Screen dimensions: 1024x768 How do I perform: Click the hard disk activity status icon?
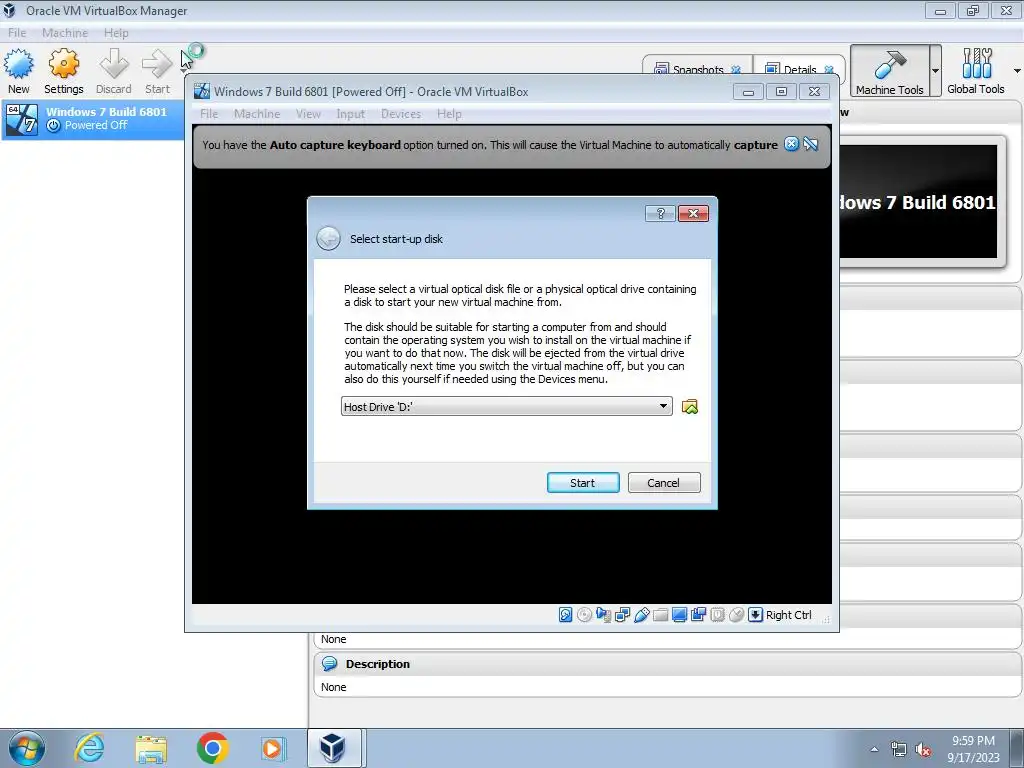566,615
